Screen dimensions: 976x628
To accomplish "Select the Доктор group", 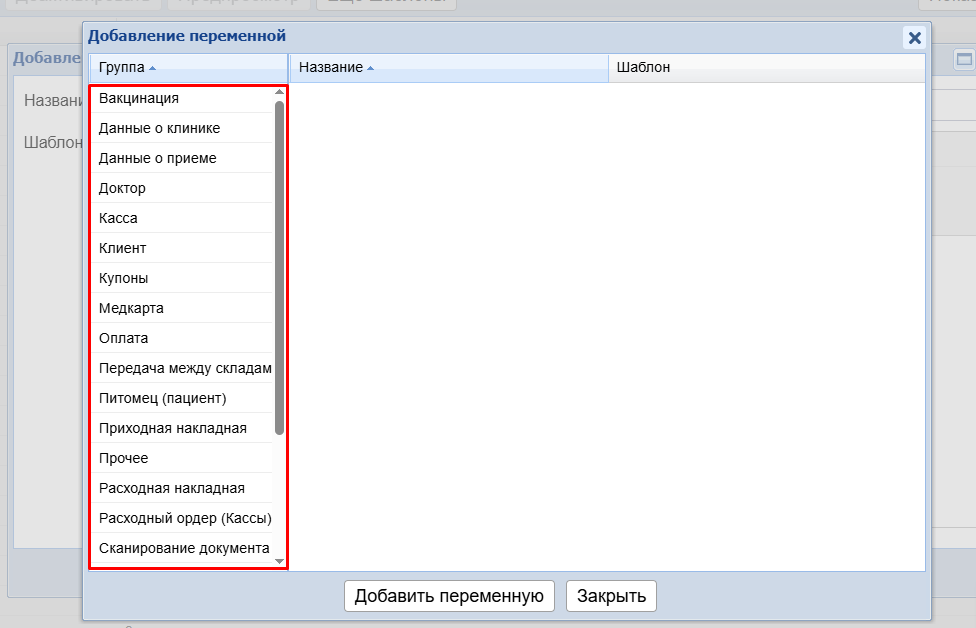I will [122, 188].
